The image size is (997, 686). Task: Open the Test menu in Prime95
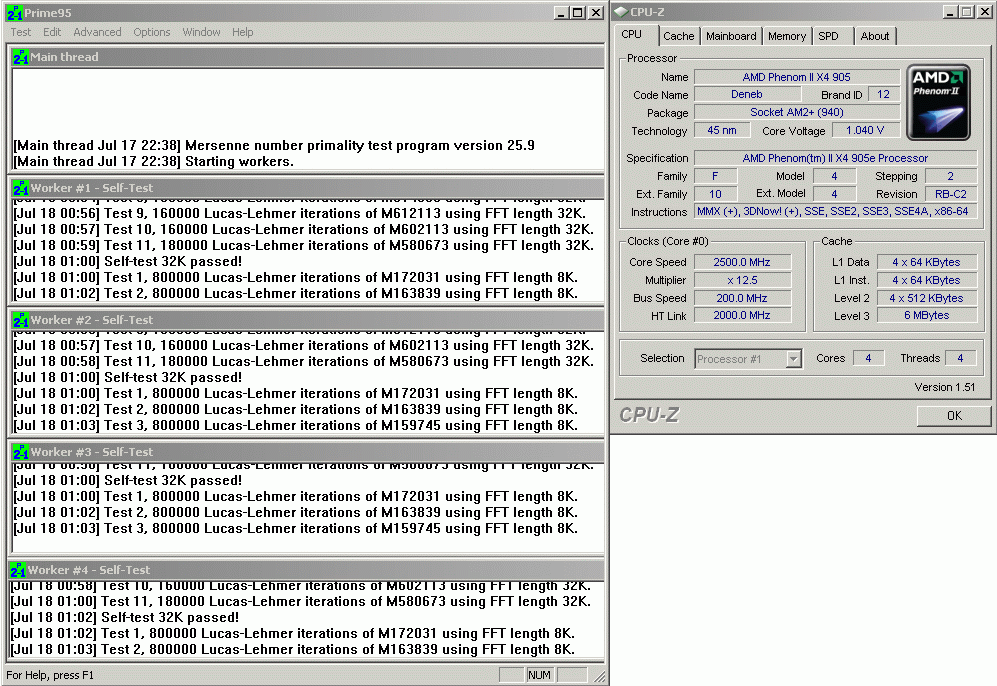pyautogui.click(x=21, y=32)
